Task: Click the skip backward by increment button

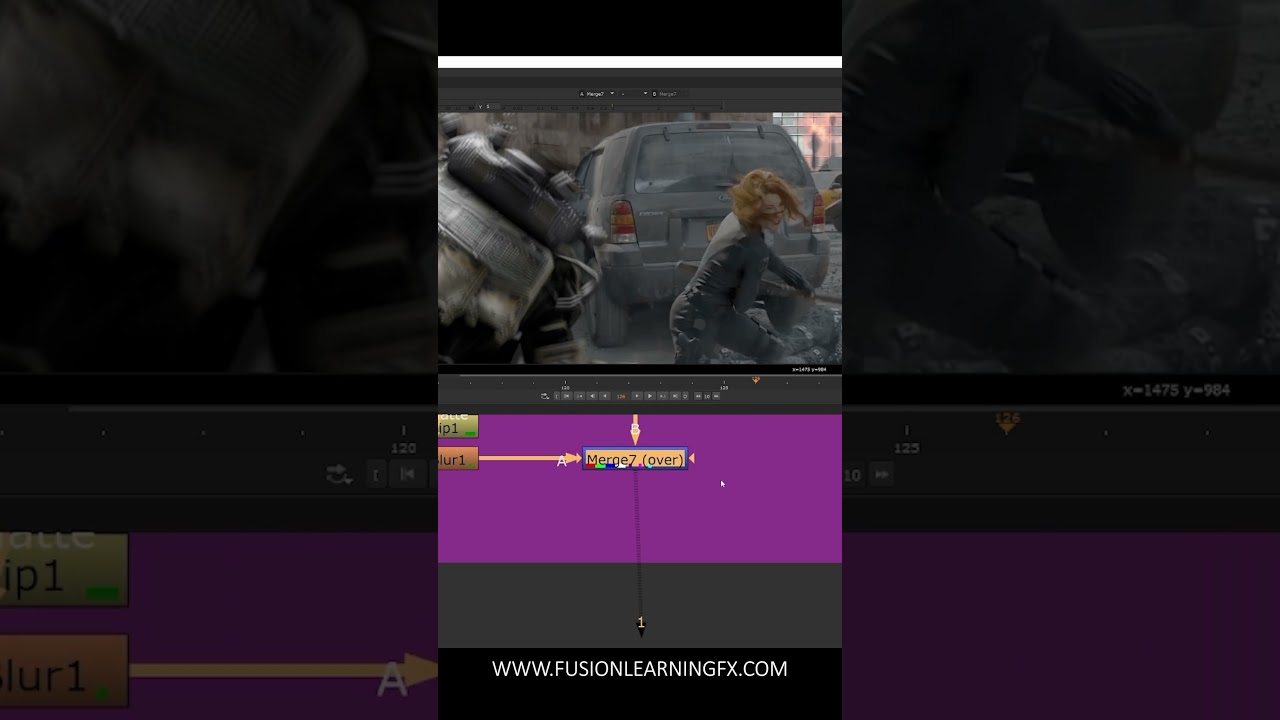Action: coord(698,396)
